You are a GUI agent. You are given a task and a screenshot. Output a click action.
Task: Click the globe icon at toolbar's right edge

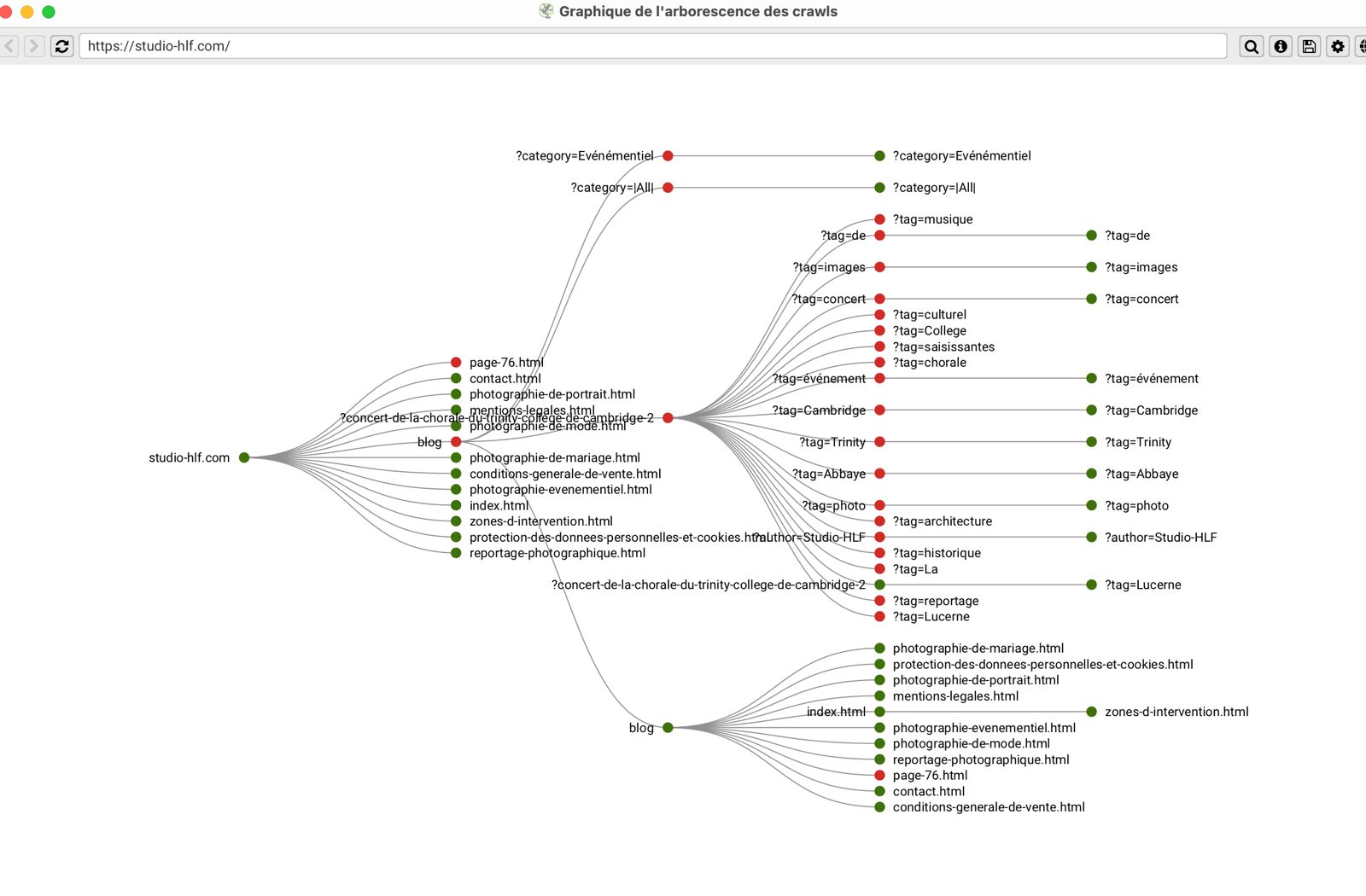tap(1362, 46)
